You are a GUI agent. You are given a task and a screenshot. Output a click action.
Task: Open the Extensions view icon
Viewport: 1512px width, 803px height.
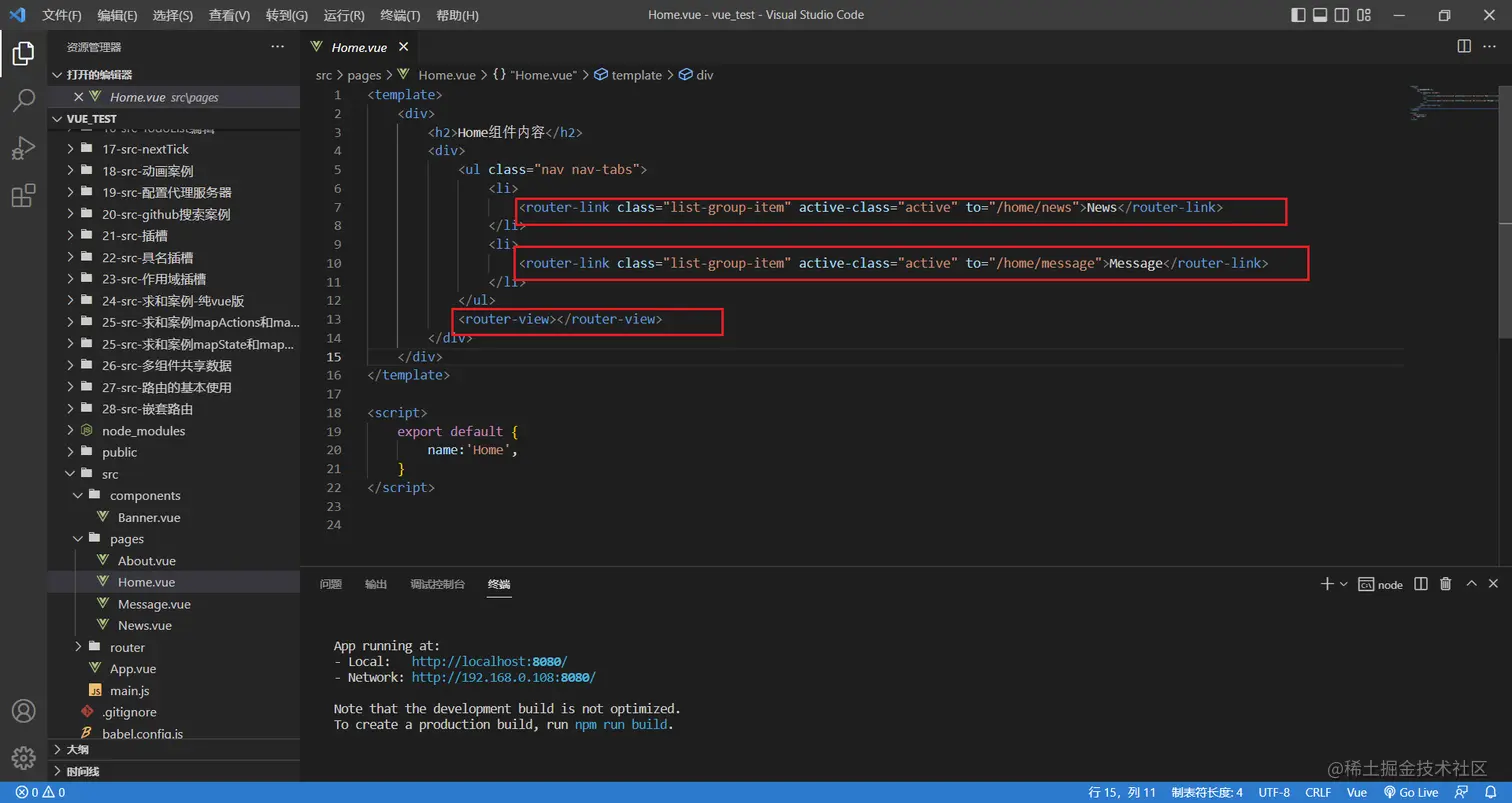(x=23, y=196)
